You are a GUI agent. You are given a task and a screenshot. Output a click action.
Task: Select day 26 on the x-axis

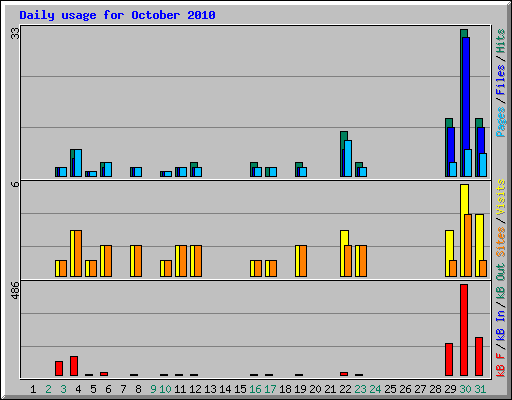(405, 389)
